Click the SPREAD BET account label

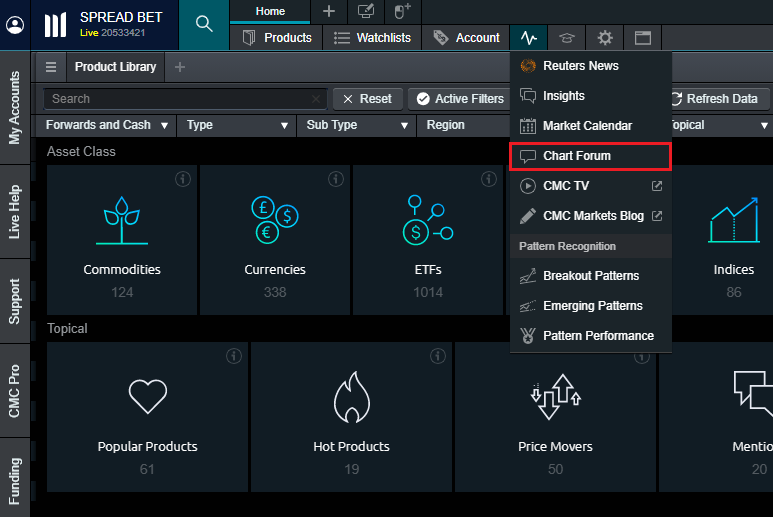(121, 17)
